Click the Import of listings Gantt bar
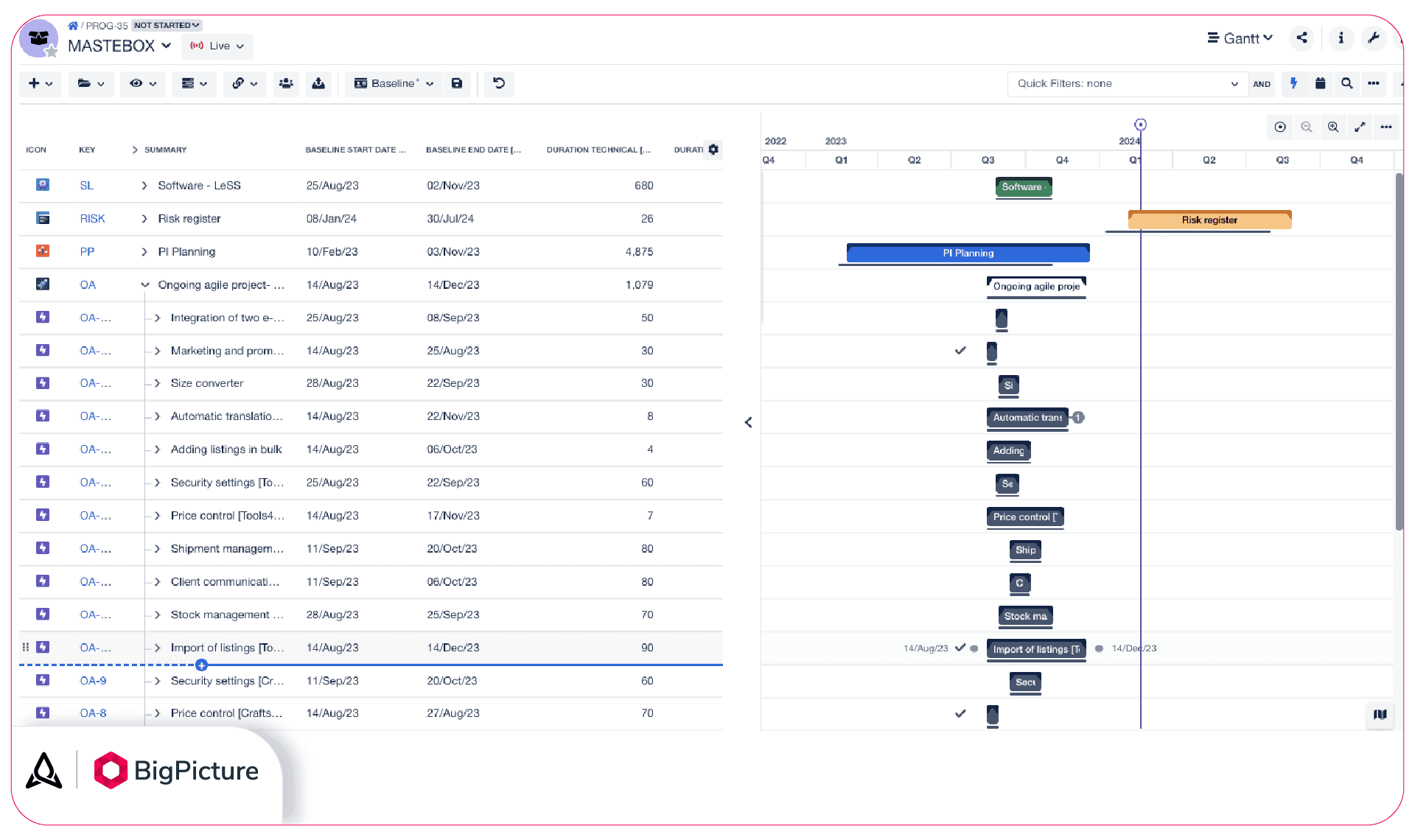The image size is (1415, 840). pyautogui.click(x=1036, y=649)
